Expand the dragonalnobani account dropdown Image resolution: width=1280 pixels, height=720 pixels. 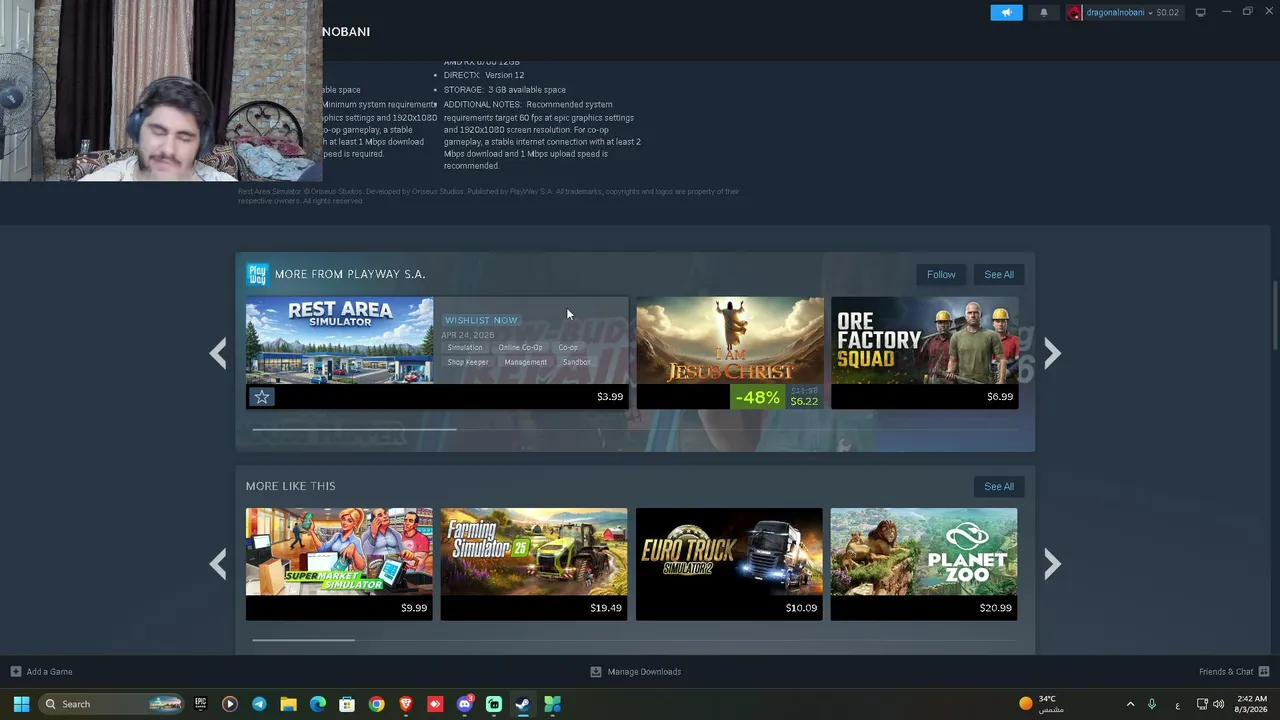[x=1150, y=12]
